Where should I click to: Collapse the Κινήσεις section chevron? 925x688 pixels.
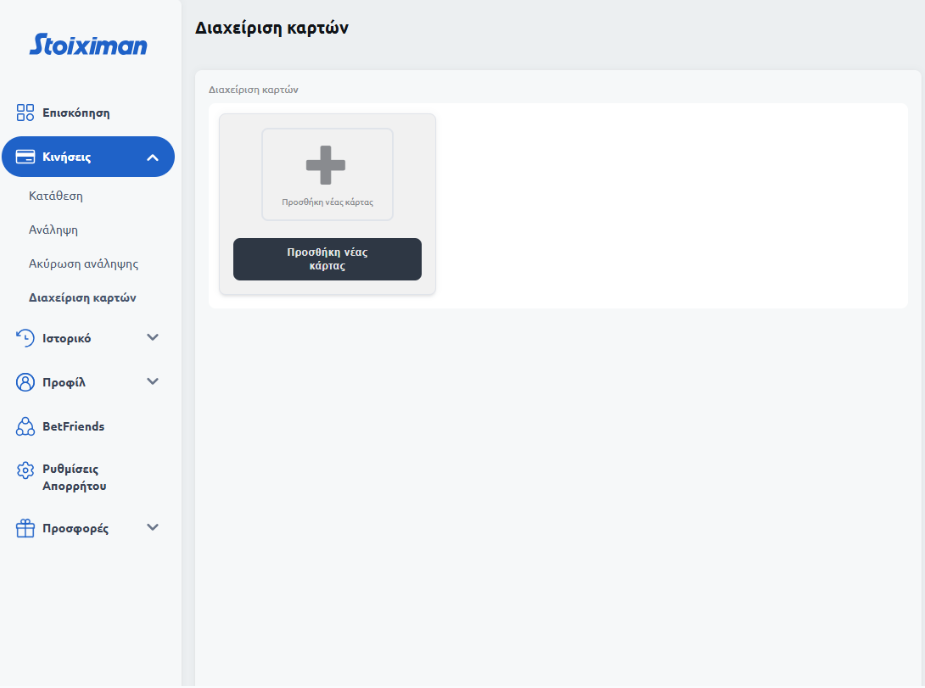pos(153,157)
